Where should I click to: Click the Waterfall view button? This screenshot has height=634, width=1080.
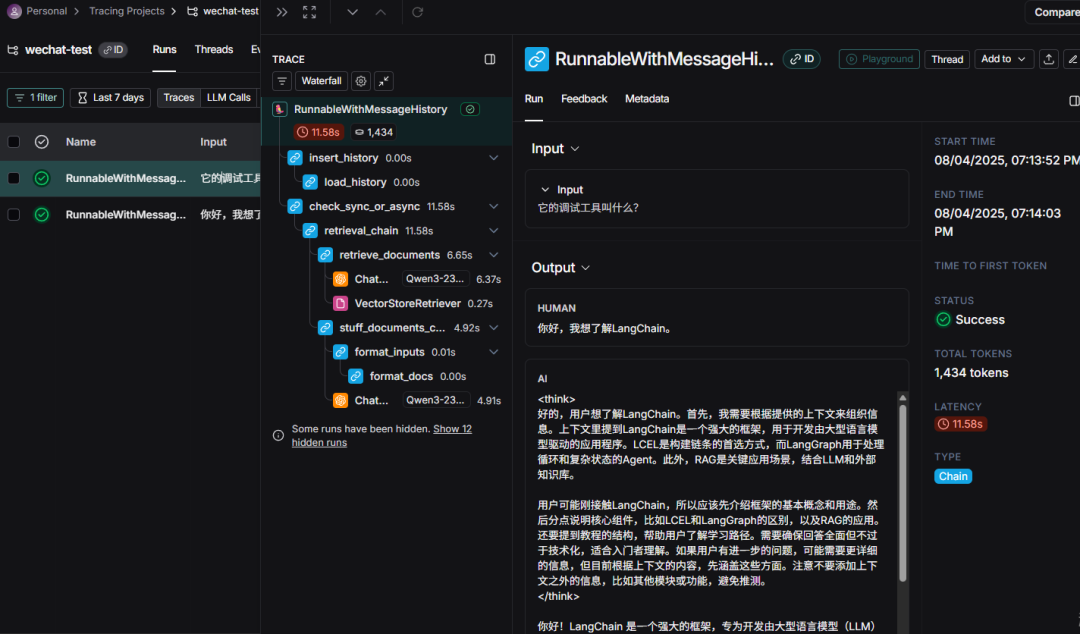pos(321,81)
